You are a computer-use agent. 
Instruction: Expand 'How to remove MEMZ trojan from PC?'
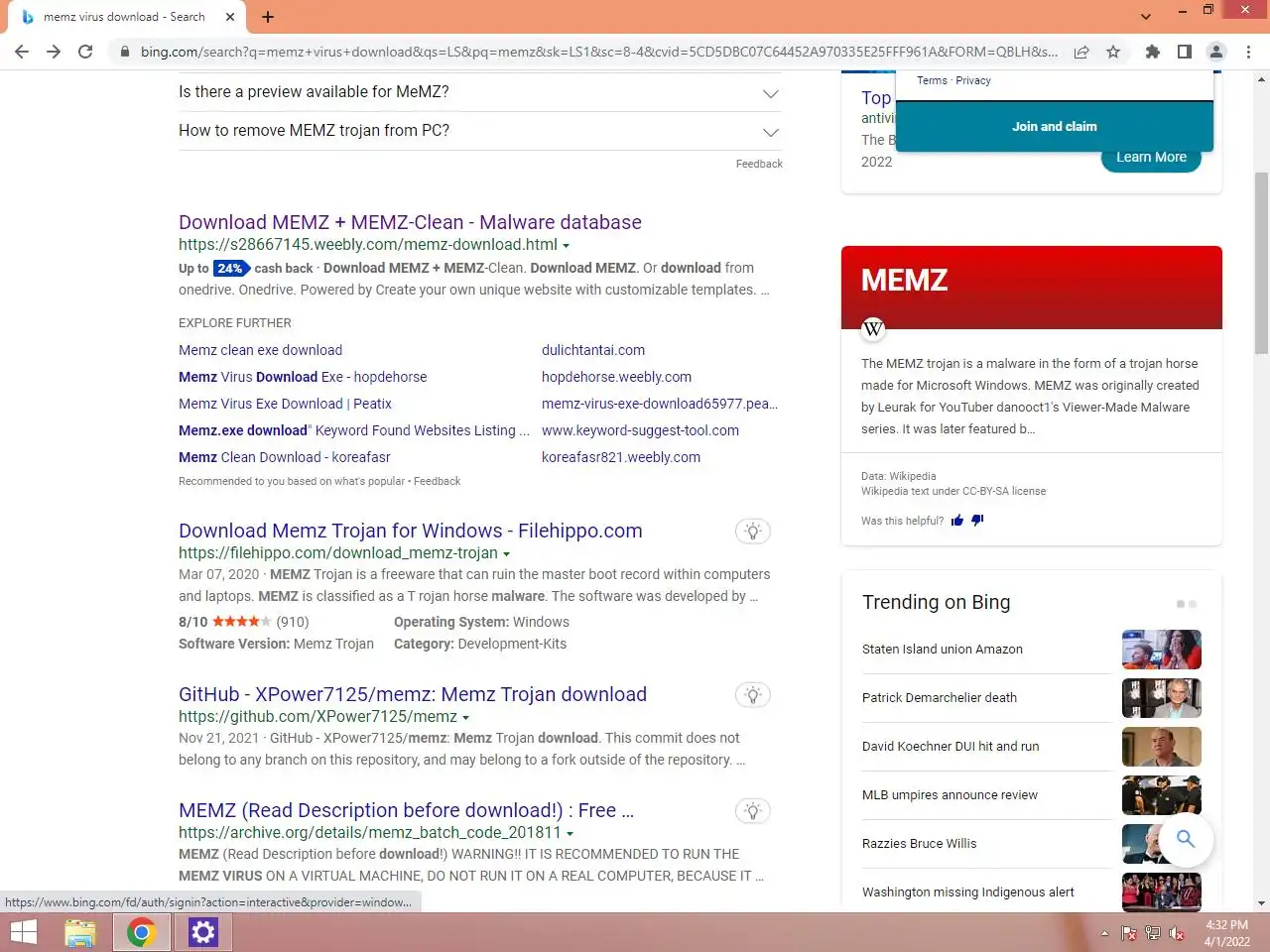(x=479, y=131)
